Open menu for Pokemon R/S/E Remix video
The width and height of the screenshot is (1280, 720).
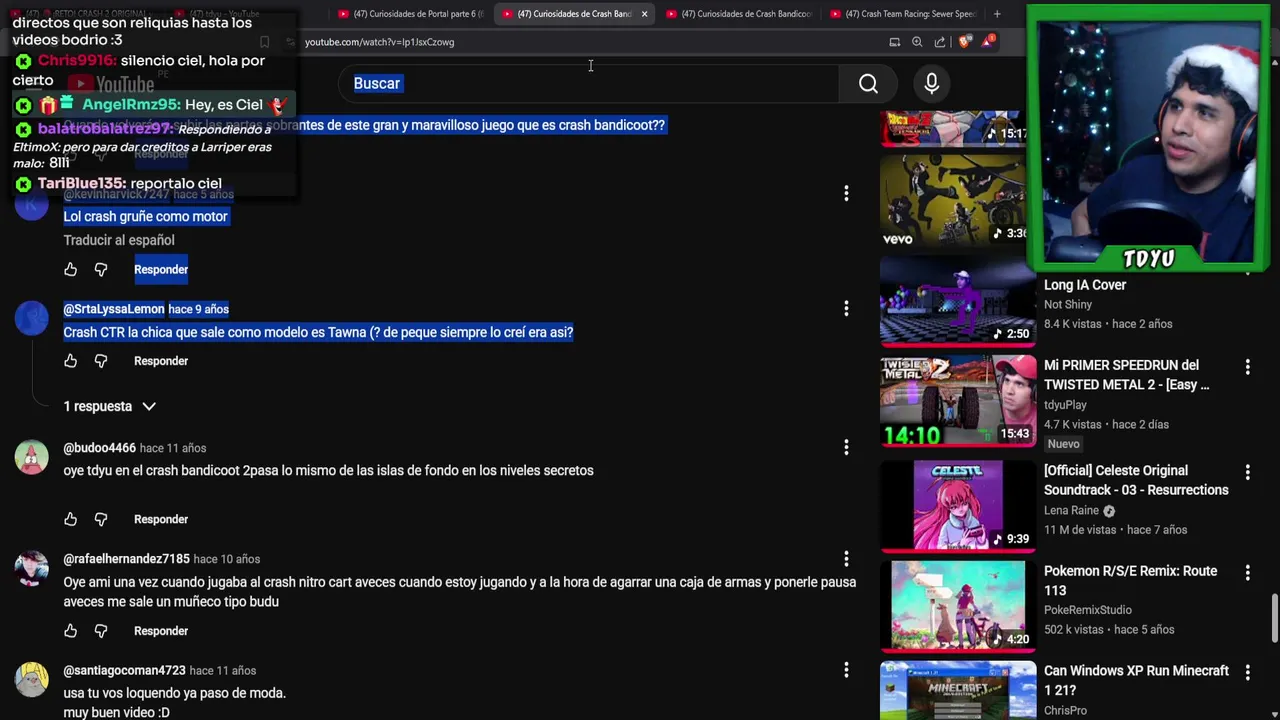click(1247, 573)
